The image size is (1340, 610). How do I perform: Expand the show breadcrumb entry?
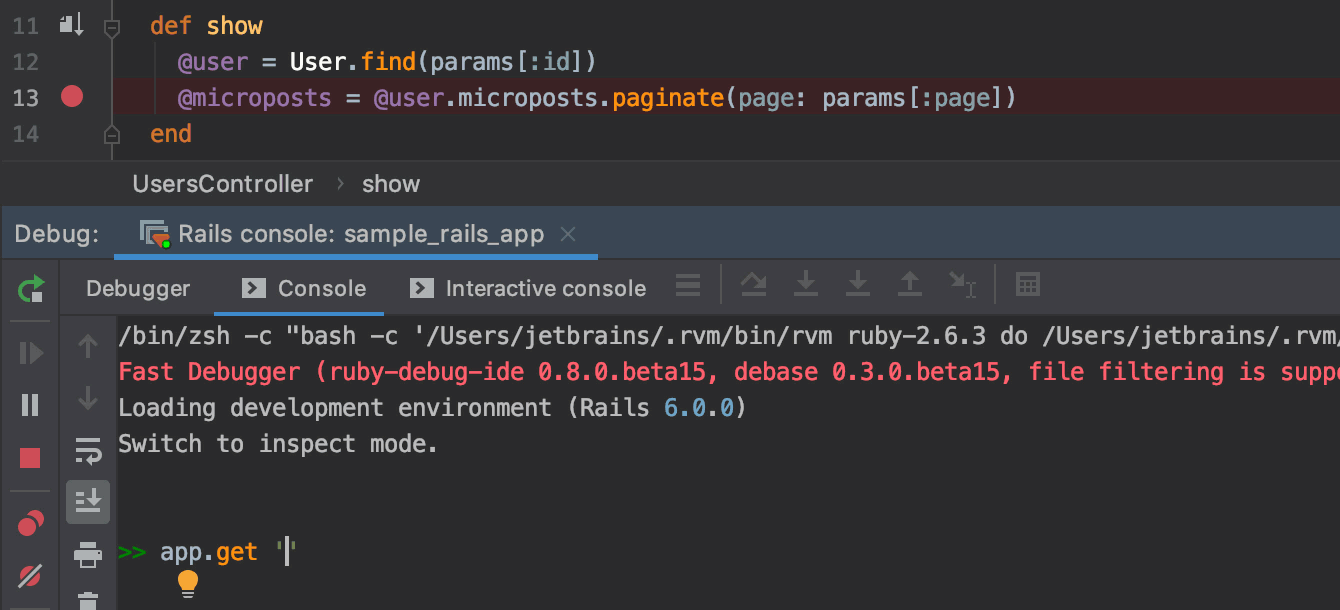391,184
